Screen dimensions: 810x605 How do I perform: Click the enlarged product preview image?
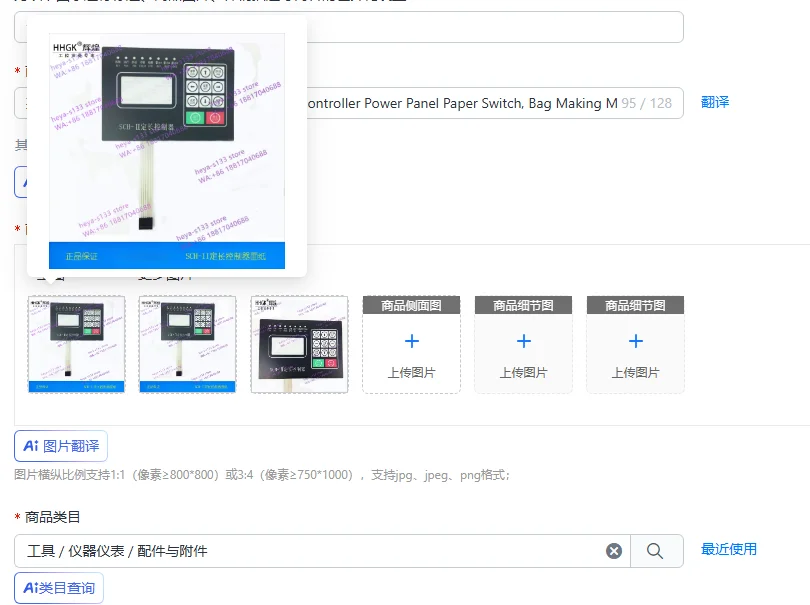[x=167, y=151]
